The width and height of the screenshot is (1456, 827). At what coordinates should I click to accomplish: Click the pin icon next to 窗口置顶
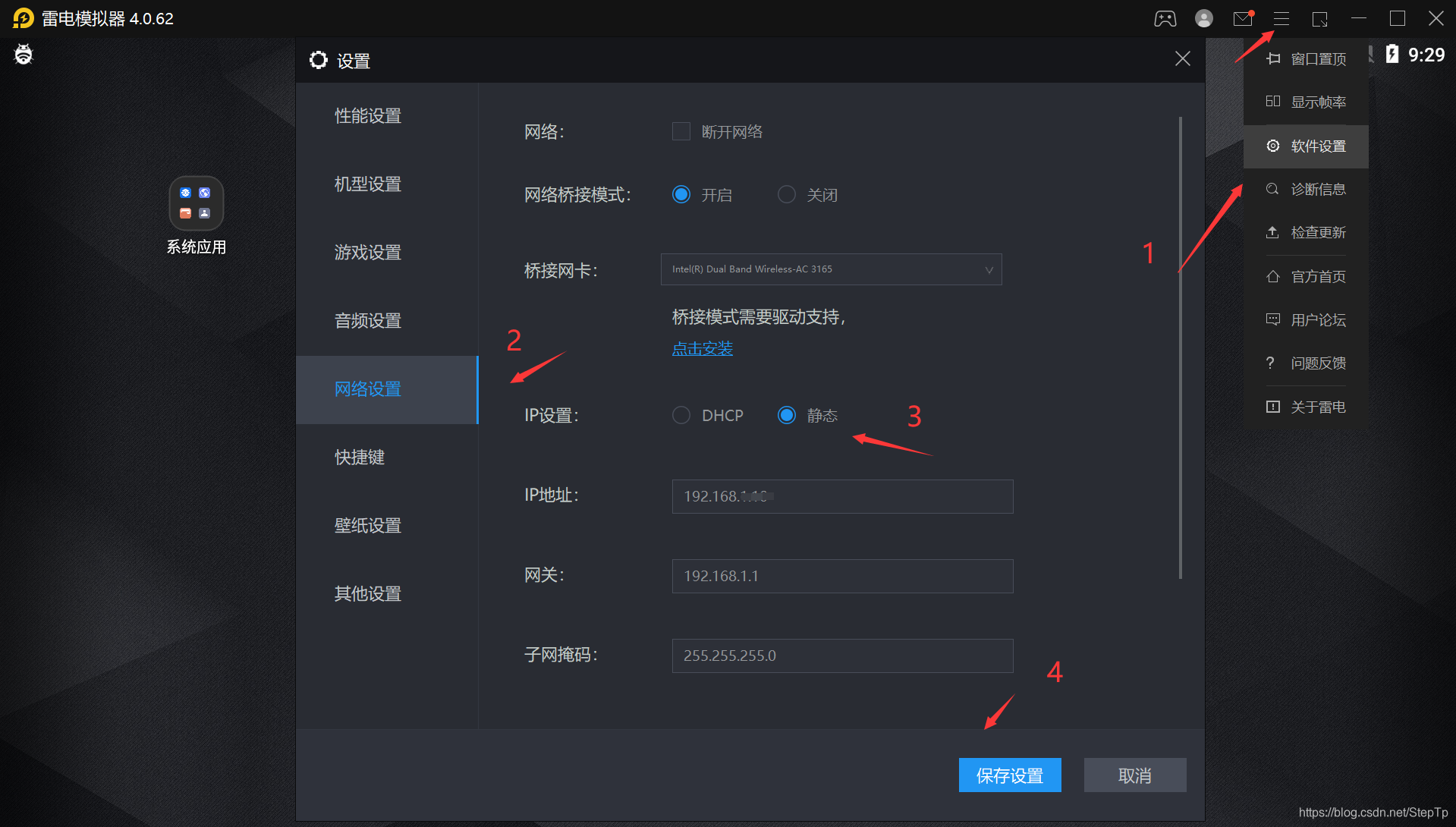[x=1273, y=58]
